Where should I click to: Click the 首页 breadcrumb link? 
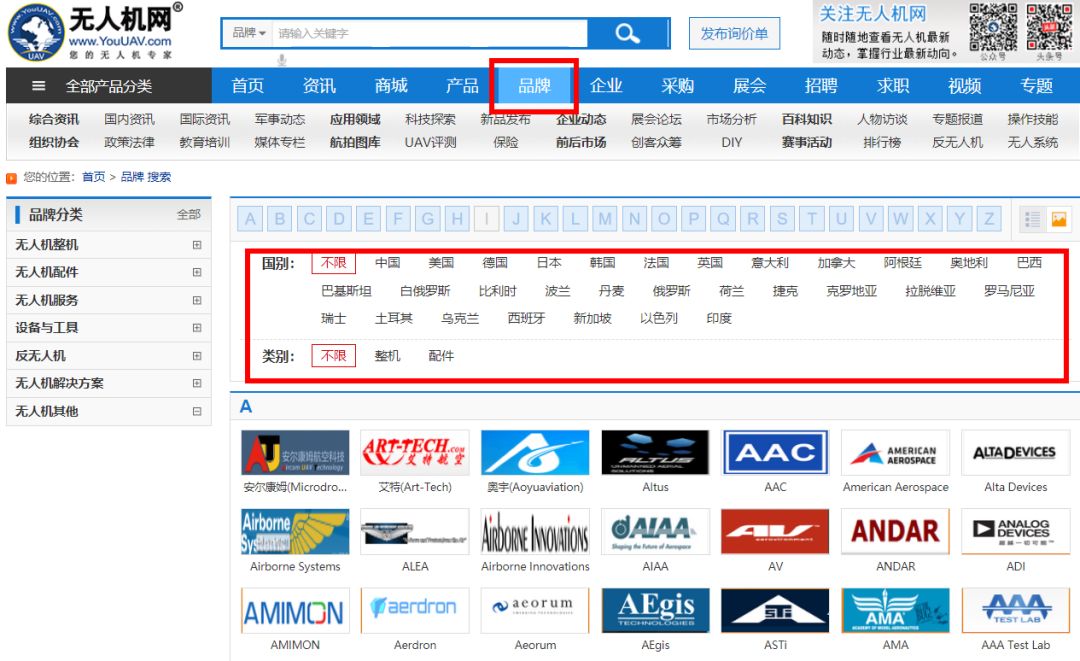pos(93,177)
